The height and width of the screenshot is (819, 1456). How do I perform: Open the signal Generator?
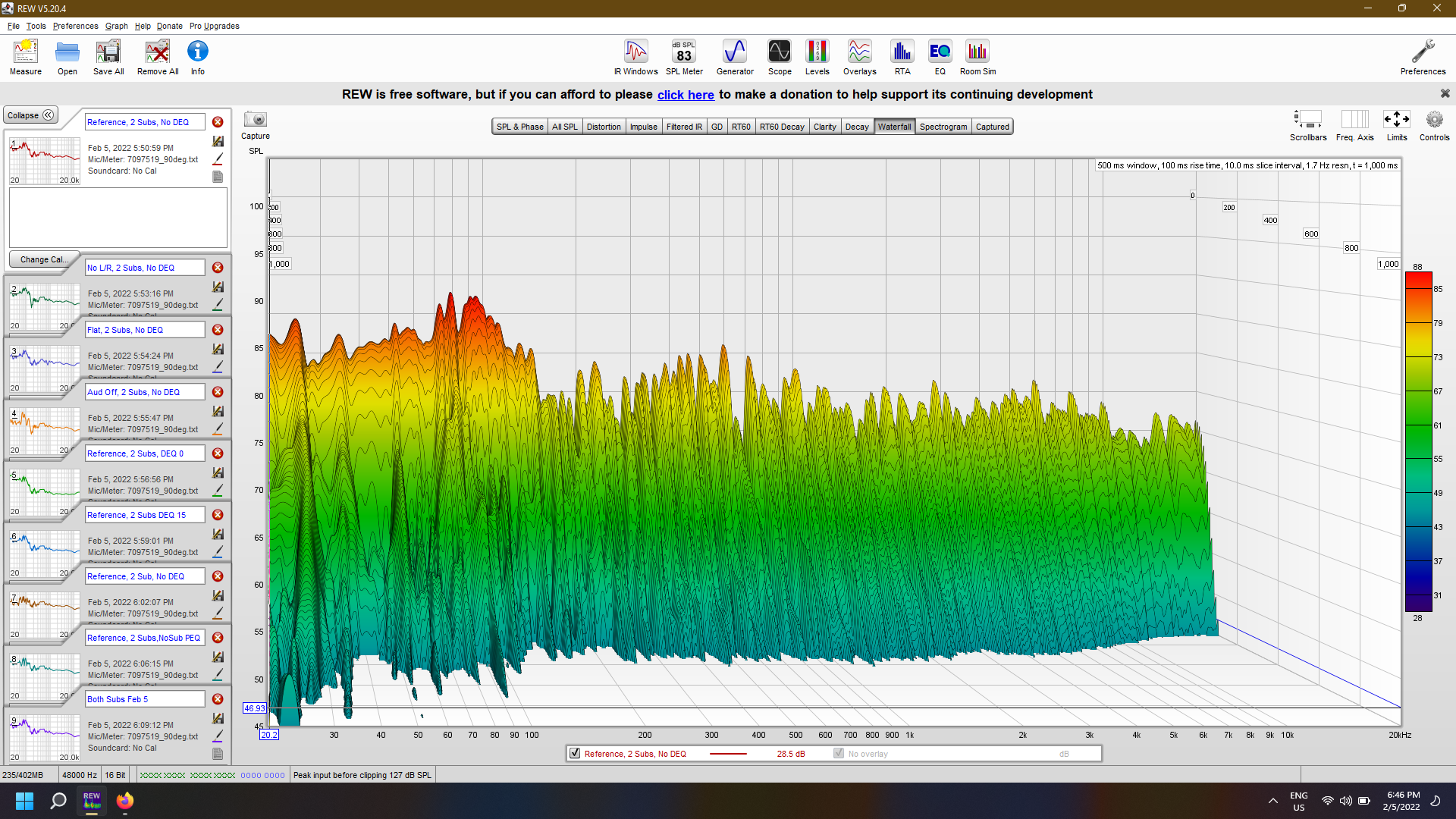point(735,58)
